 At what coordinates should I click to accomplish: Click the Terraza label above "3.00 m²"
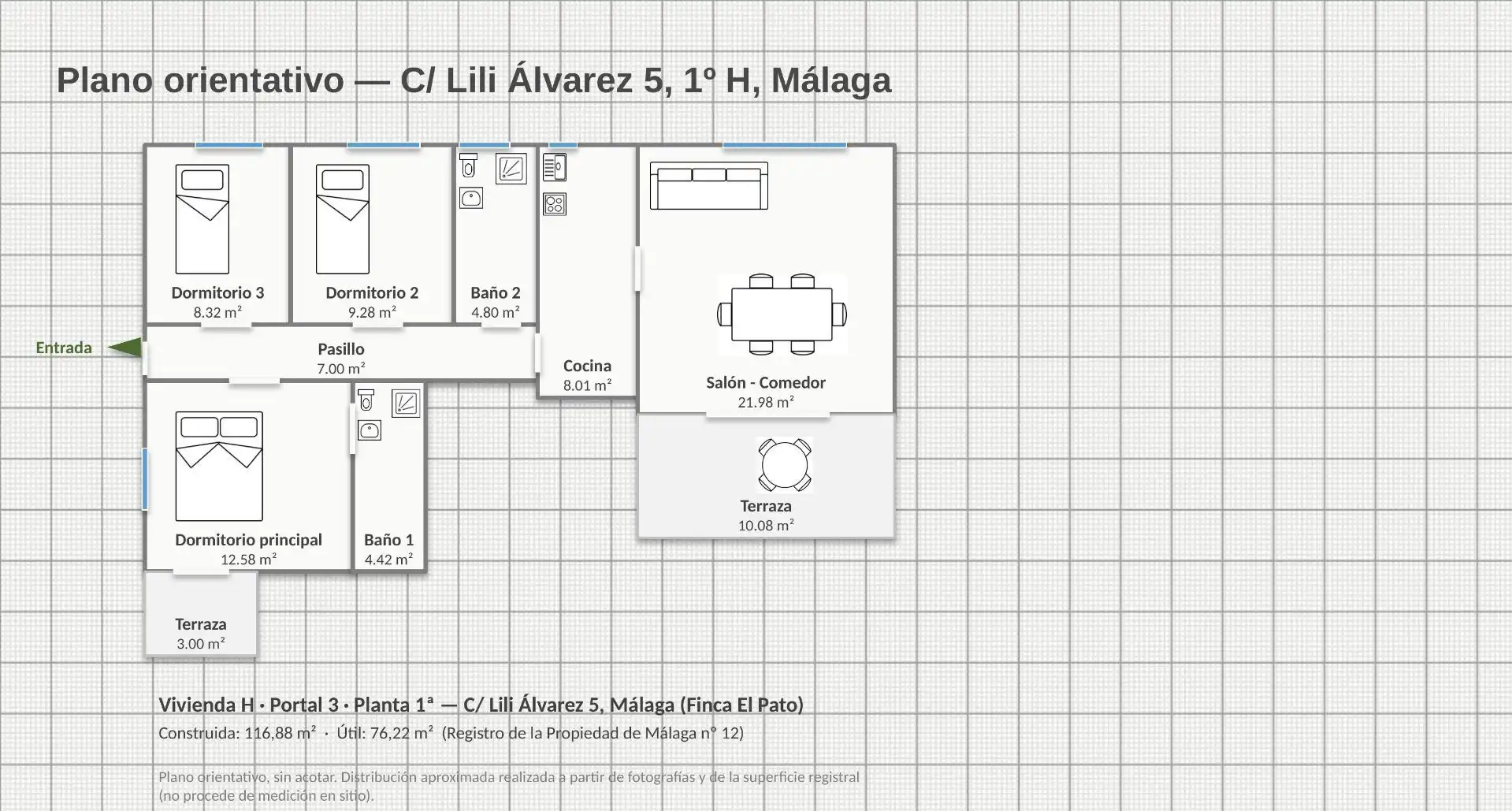201,624
